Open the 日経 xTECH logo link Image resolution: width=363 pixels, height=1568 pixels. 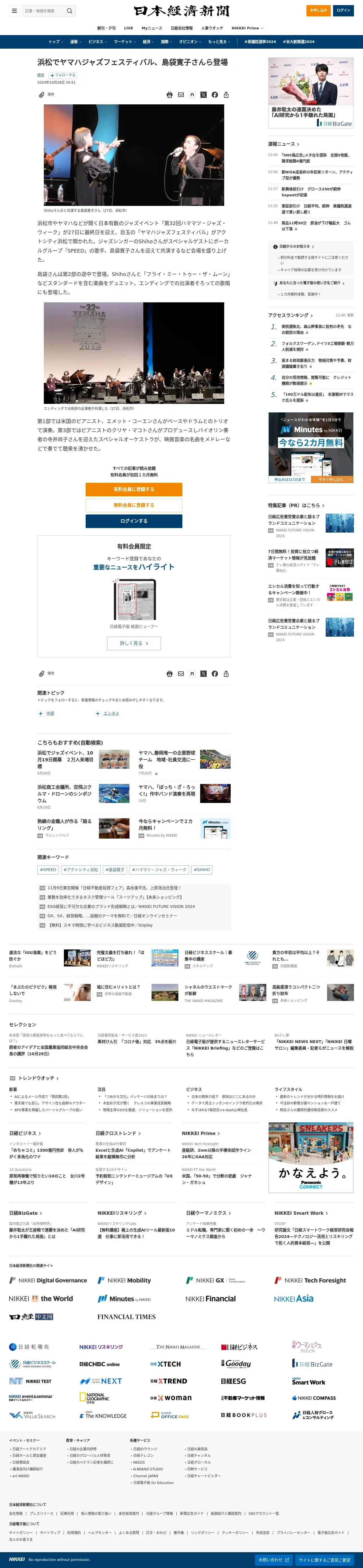tap(165, 1364)
